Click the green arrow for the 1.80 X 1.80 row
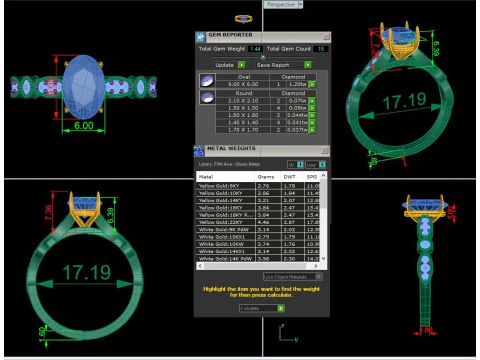This screenshot has height=360, width=480. pos(312,115)
